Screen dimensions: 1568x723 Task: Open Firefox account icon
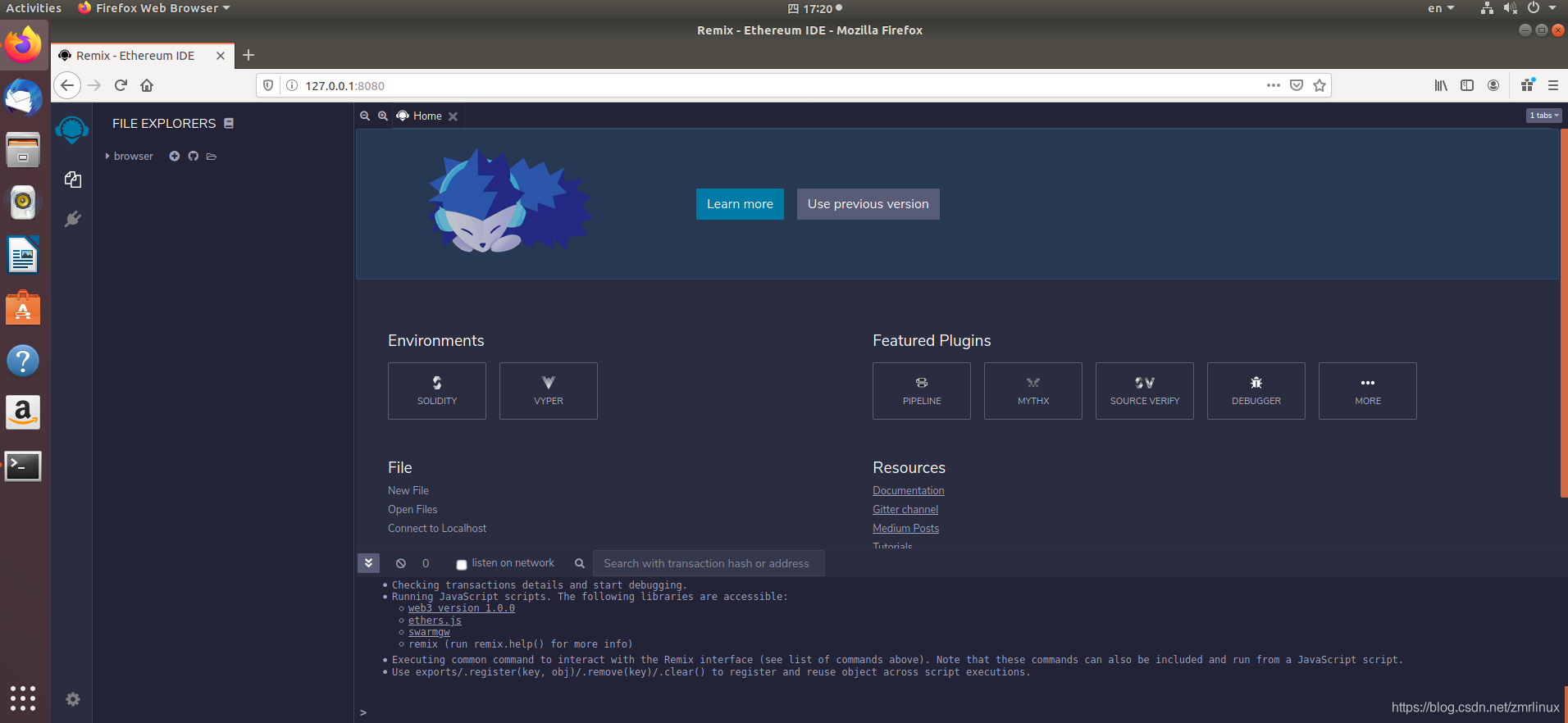pyautogui.click(x=1493, y=85)
